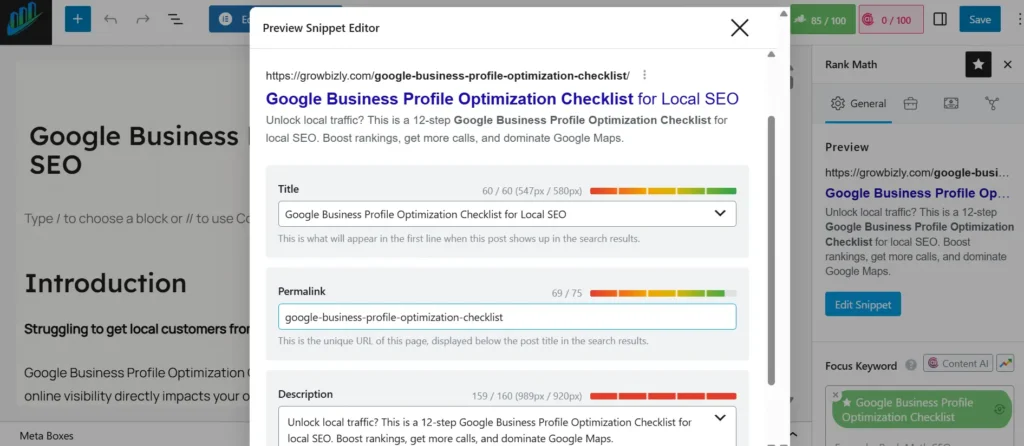Click the Edit Snippet button

coord(863,304)
